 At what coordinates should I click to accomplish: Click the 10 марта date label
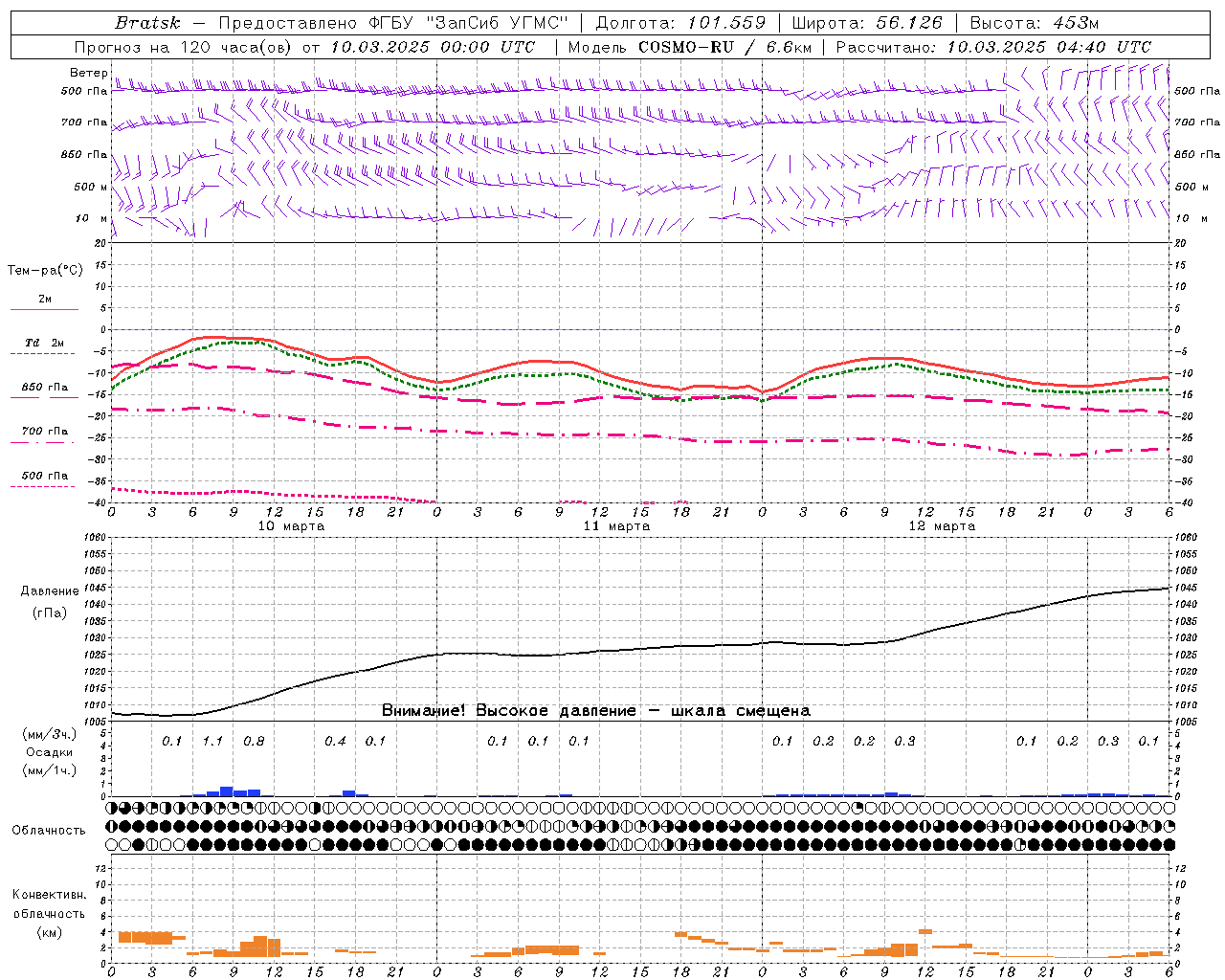coord(291,526)
